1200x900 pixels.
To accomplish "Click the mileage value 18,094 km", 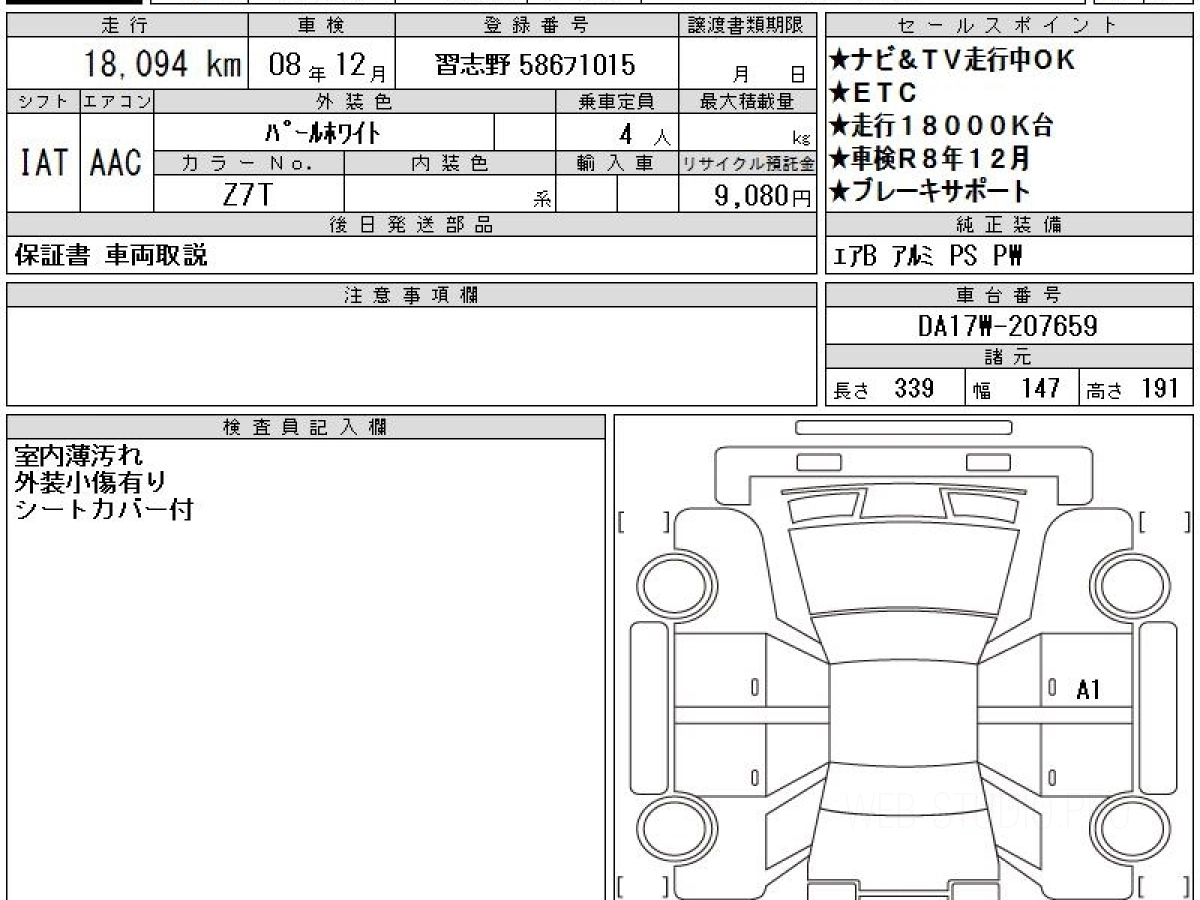I will [162, 65].
